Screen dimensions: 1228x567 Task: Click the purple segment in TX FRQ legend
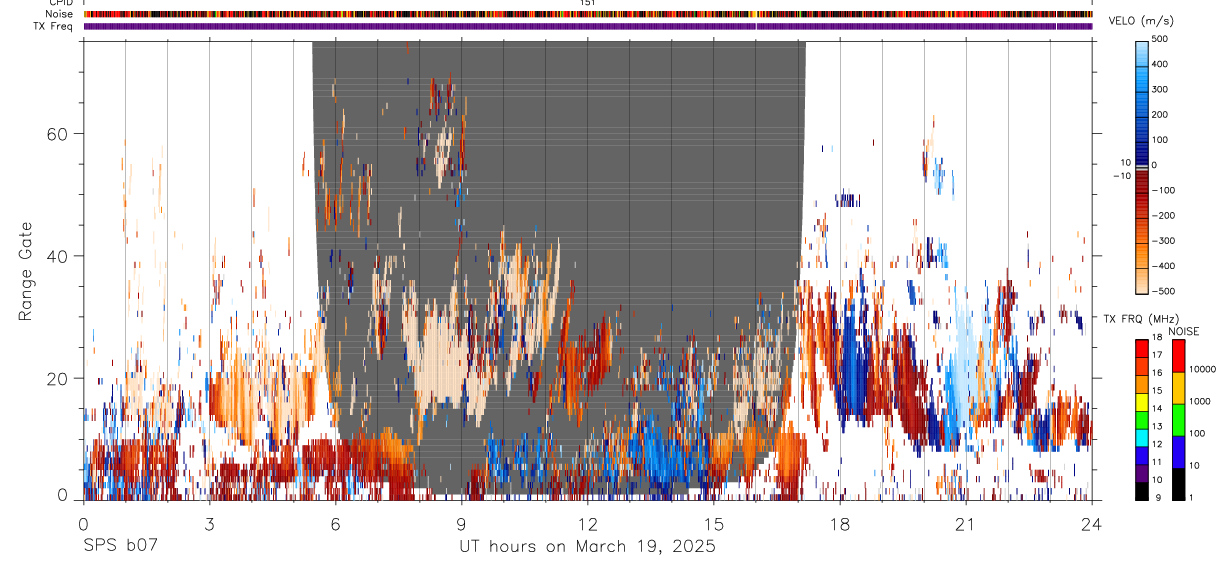pyautogui.click(x=1142, y=471)
